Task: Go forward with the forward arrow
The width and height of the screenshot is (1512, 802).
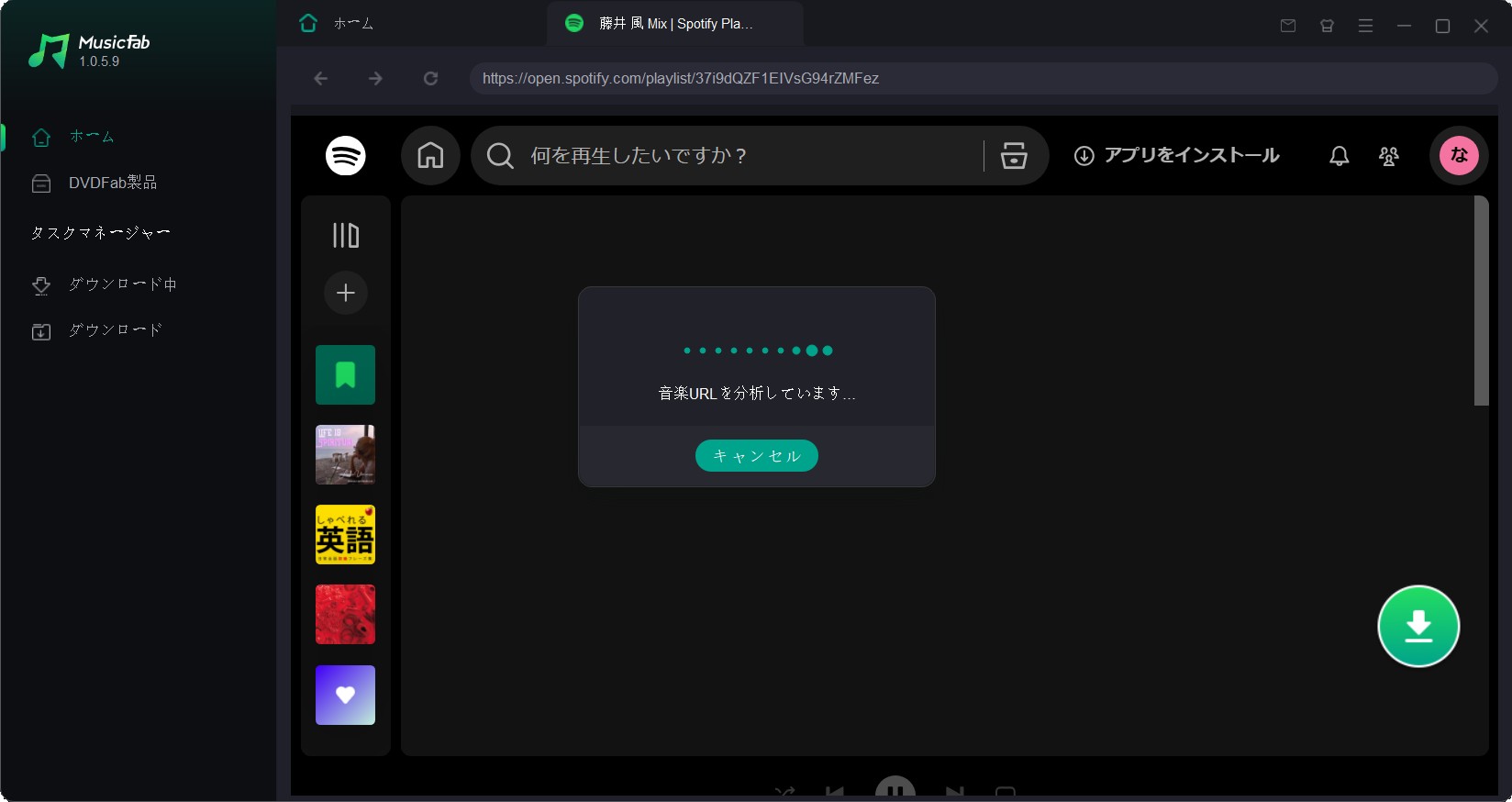Action: pyautogui.click(x=375, y=79)
